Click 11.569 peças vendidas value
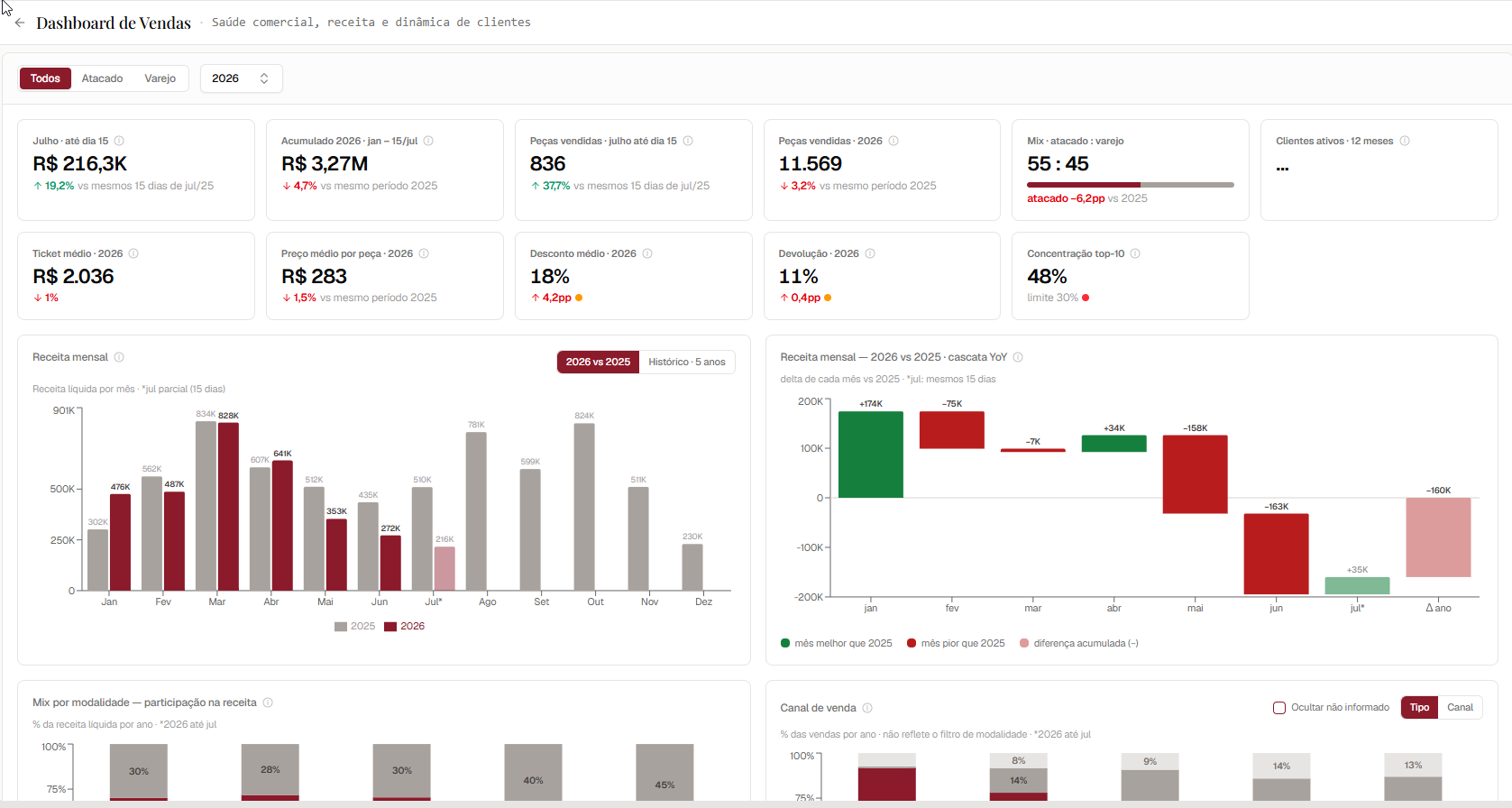The width and height of the screenshot is (1512, 808). click(x=811, y=164)
